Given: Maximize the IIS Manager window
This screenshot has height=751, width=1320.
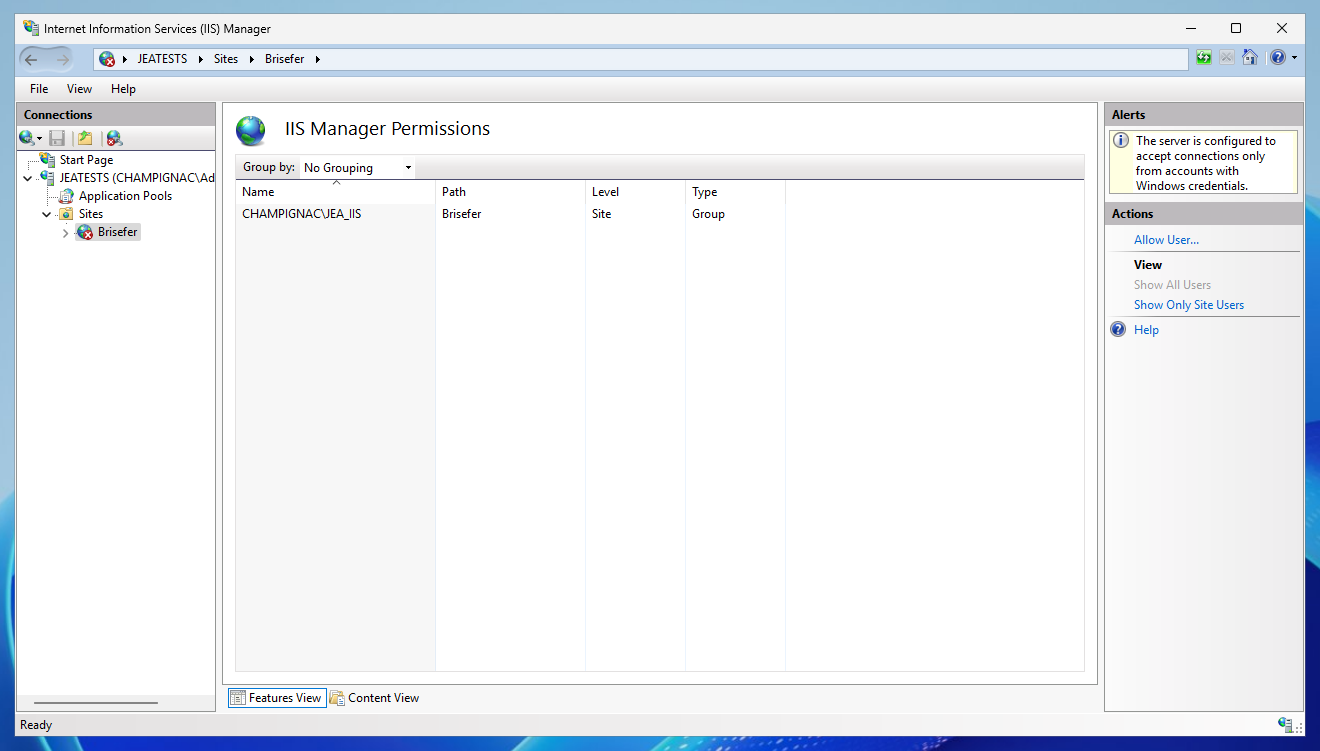Looking at the screenshot, I should tap(1236, 28).
